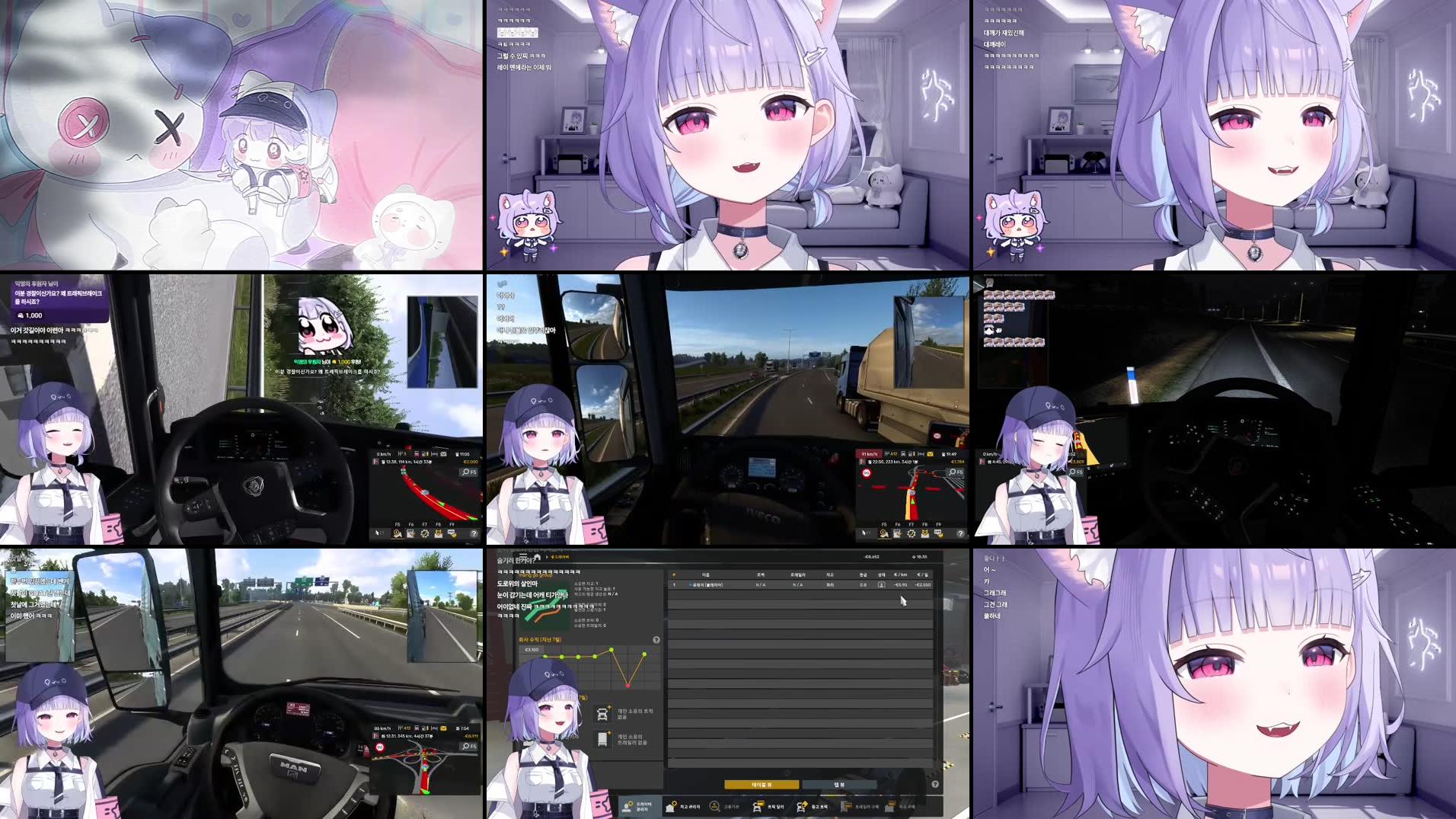This screenshot has height=819, width=1456.
Task: Click the help button on the company income chart
Action: (x=657, y=641)
